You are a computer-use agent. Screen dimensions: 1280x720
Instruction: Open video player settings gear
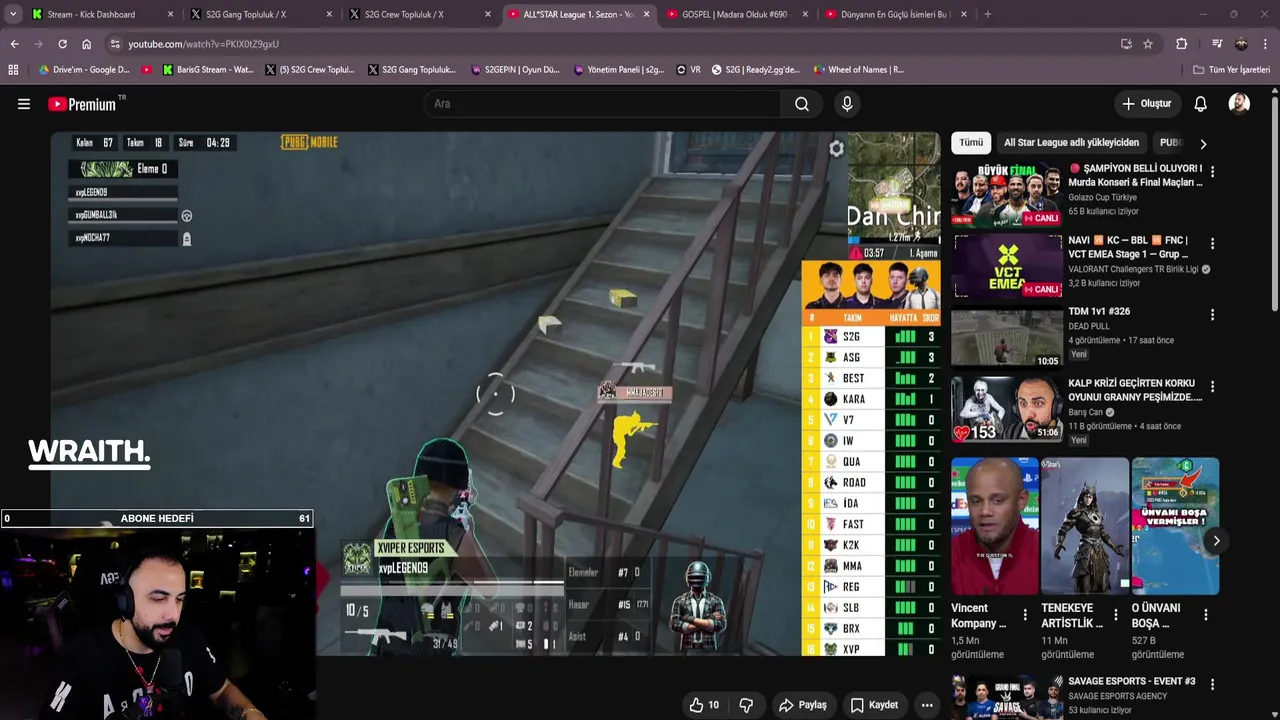(x=836, y=149)
